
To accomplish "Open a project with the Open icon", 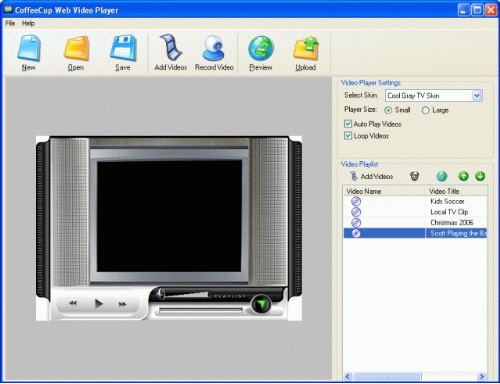I will [76, 49].
